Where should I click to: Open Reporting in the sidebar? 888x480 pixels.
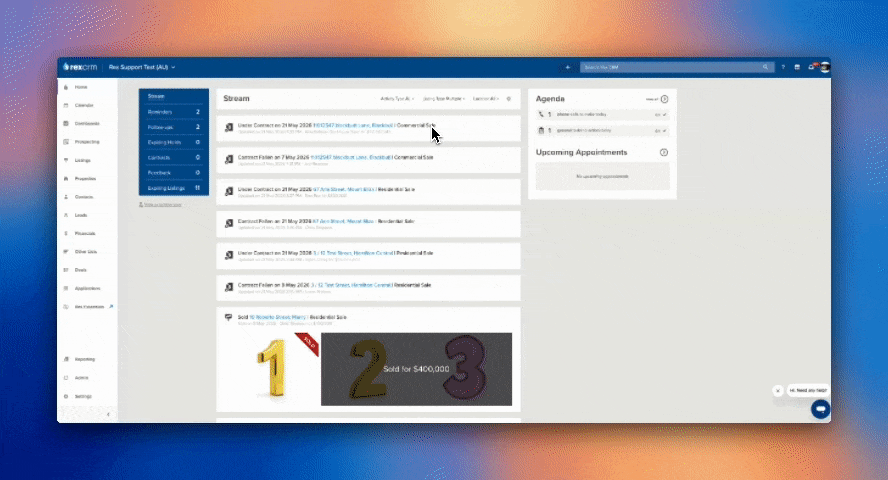(84, 359)
